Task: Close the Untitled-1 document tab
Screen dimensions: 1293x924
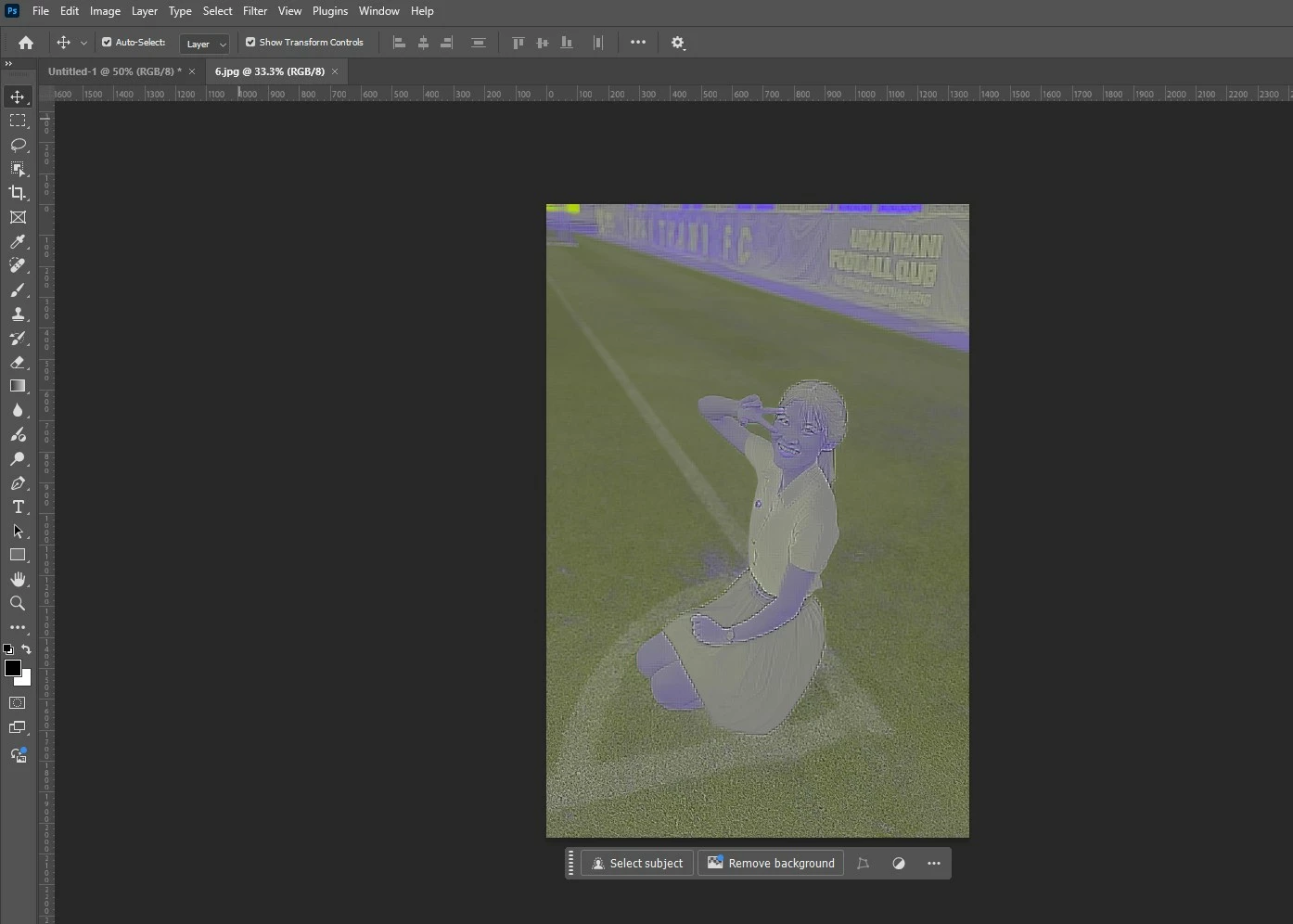Action: (x=192, y=71)
